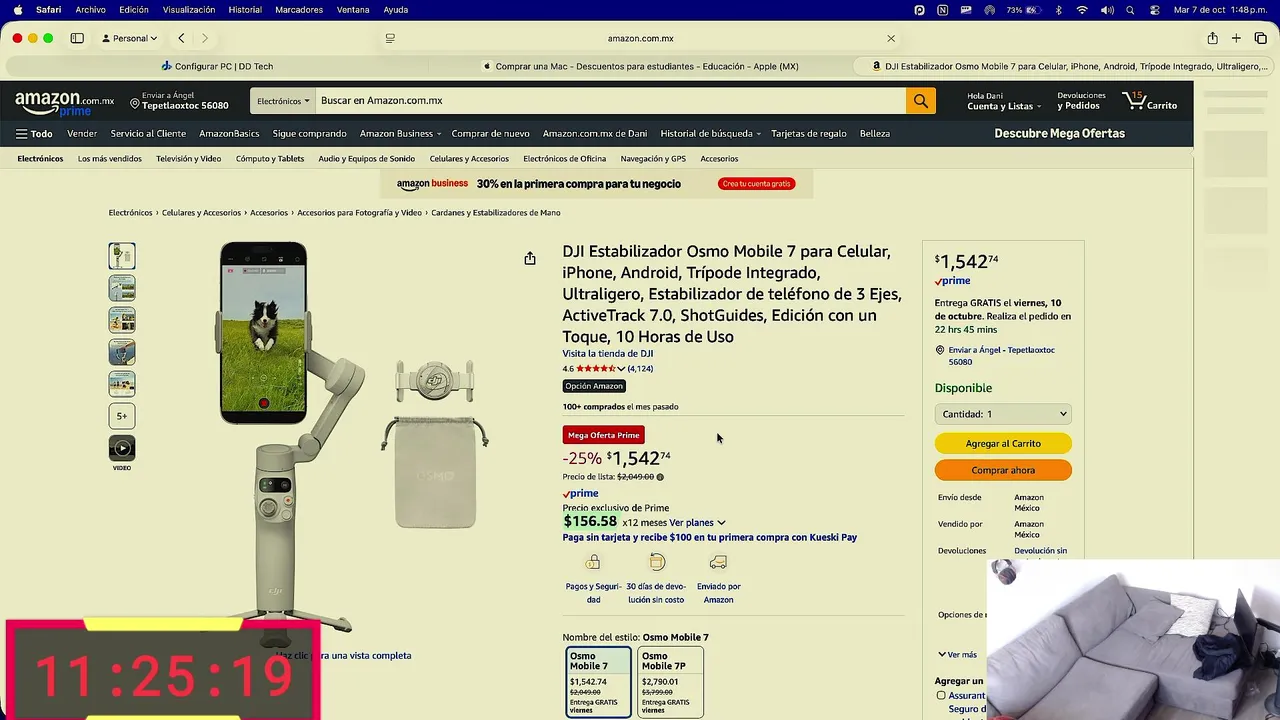Expand the 4.6 star rating chevron

(621, 369)
